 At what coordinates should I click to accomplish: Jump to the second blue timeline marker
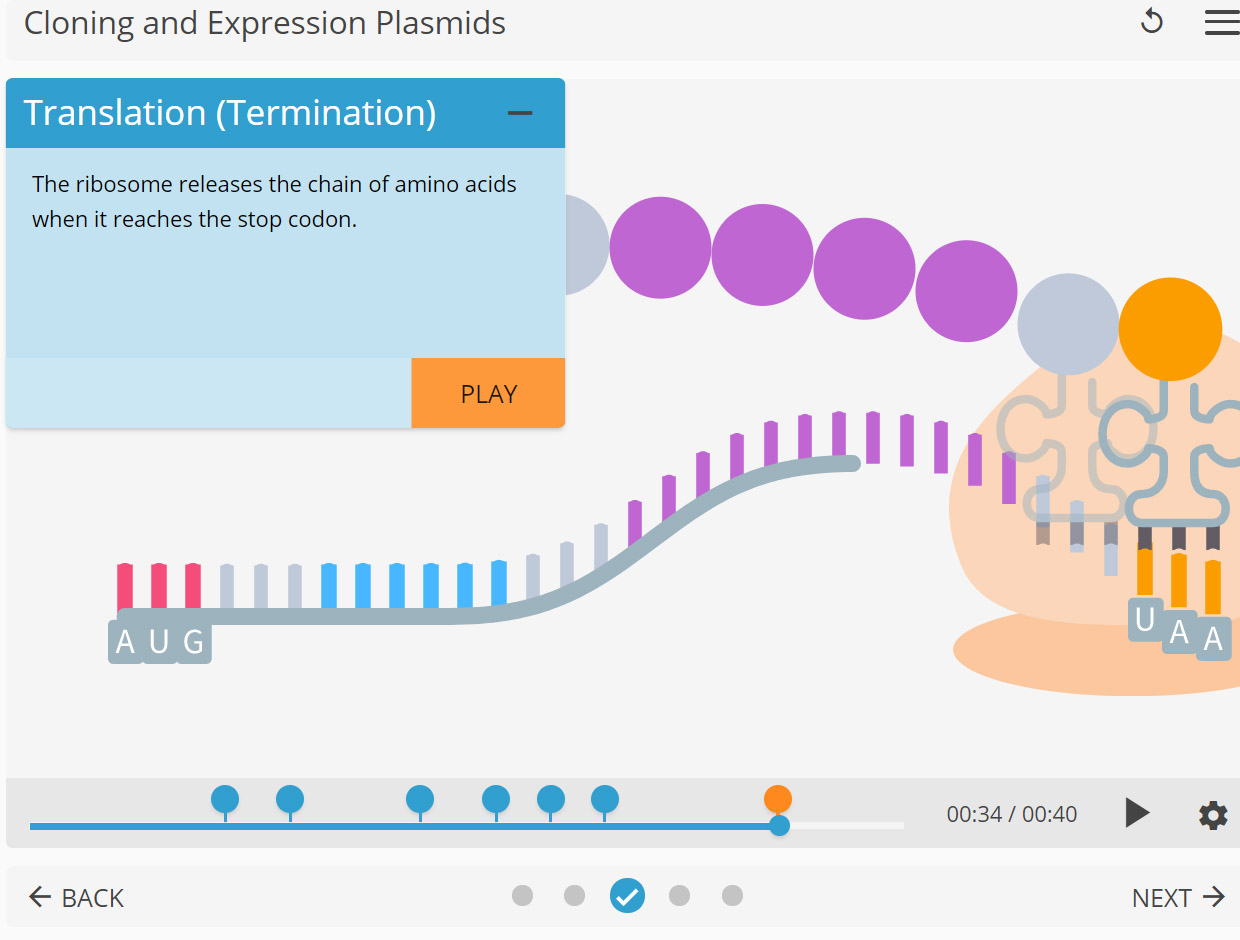coord(289,799)
